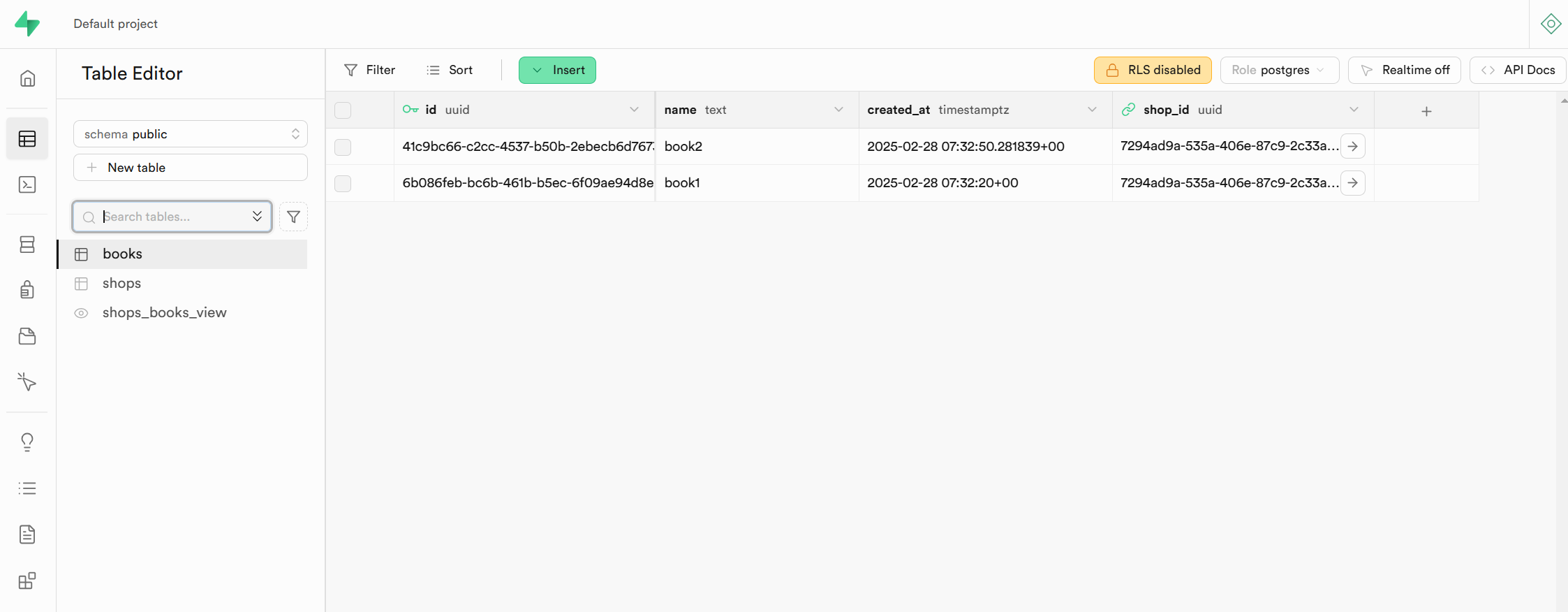Click created_at cell 07:32:50.281839+00
The height and width of the screenshot is (612, 1568).
[x=985, y=147]
